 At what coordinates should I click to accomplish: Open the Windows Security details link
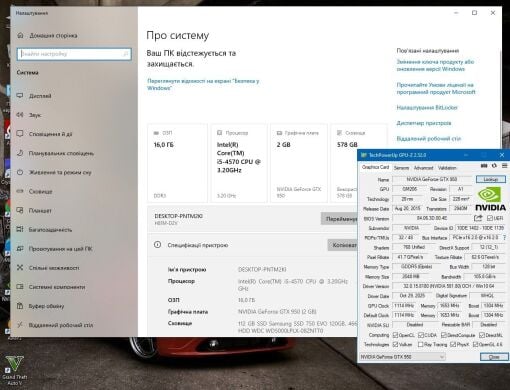click(x=203, y=84)
